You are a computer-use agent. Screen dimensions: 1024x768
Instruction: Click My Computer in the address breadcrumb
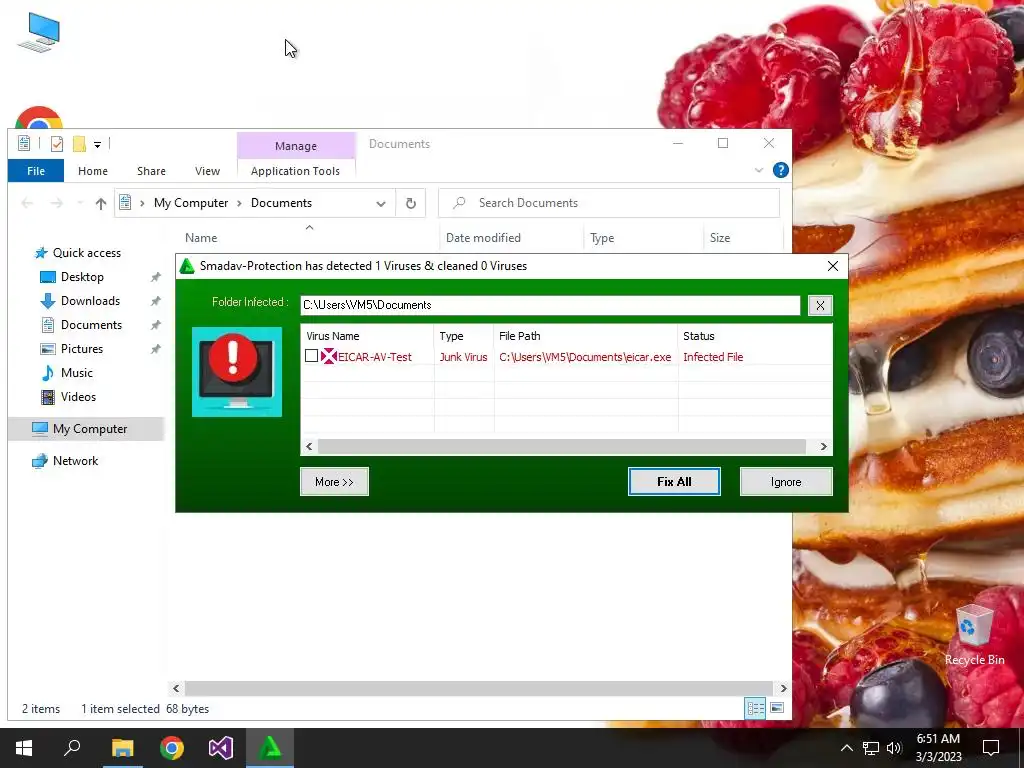[x=191, y=203]
